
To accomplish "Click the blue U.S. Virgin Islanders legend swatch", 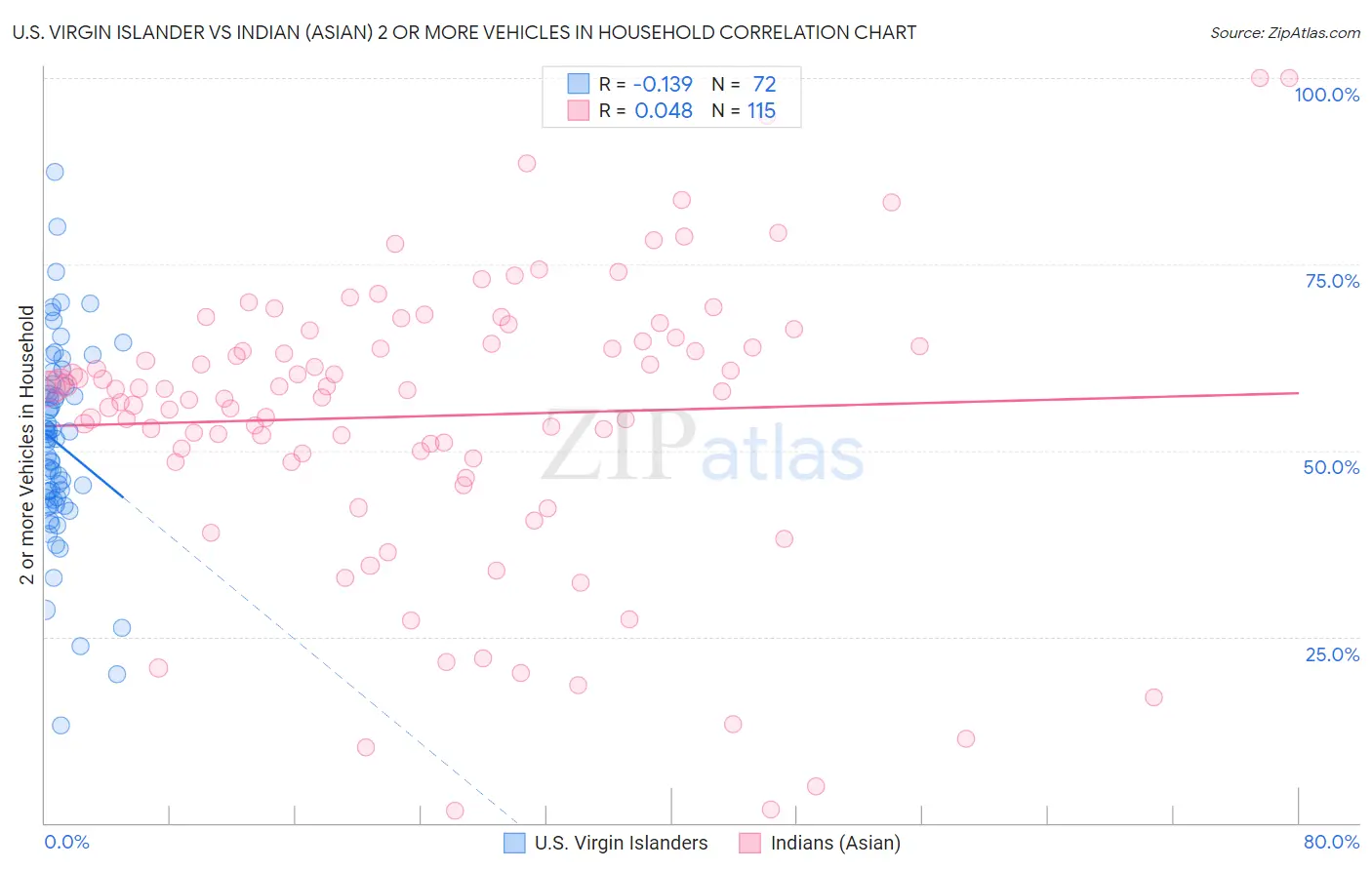I will (514, 843).
